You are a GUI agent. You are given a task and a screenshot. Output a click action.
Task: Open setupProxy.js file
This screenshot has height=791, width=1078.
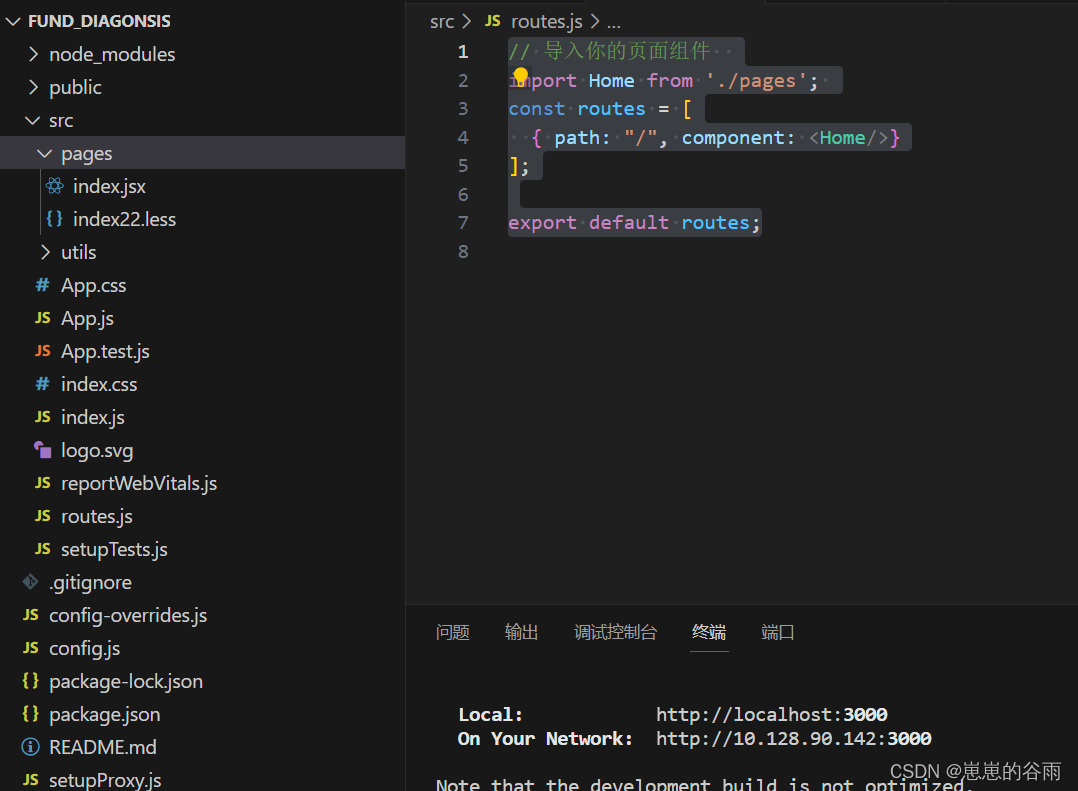pos(105,780)
